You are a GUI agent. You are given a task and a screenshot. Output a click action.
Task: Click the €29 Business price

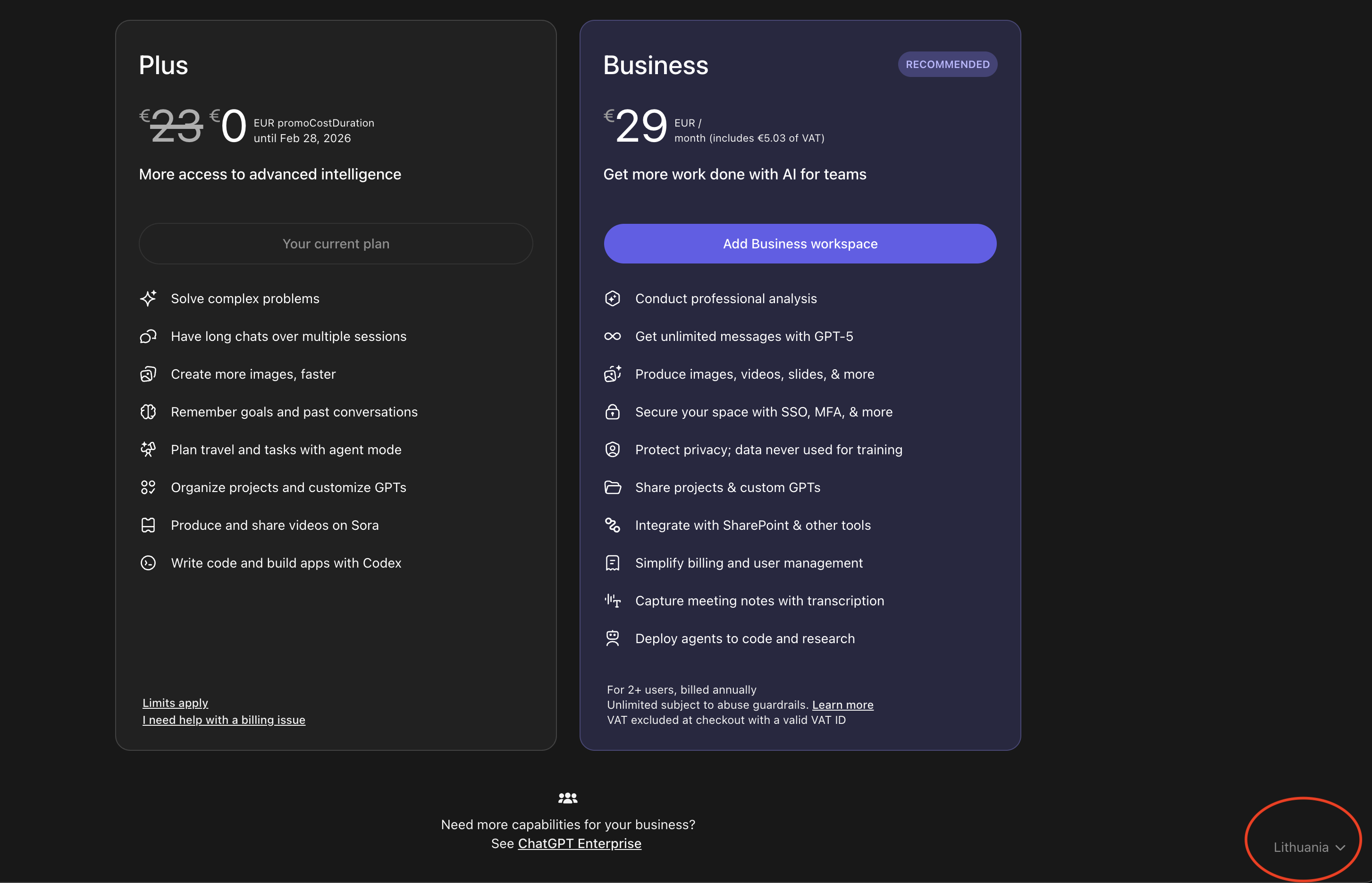pos(636,126)
